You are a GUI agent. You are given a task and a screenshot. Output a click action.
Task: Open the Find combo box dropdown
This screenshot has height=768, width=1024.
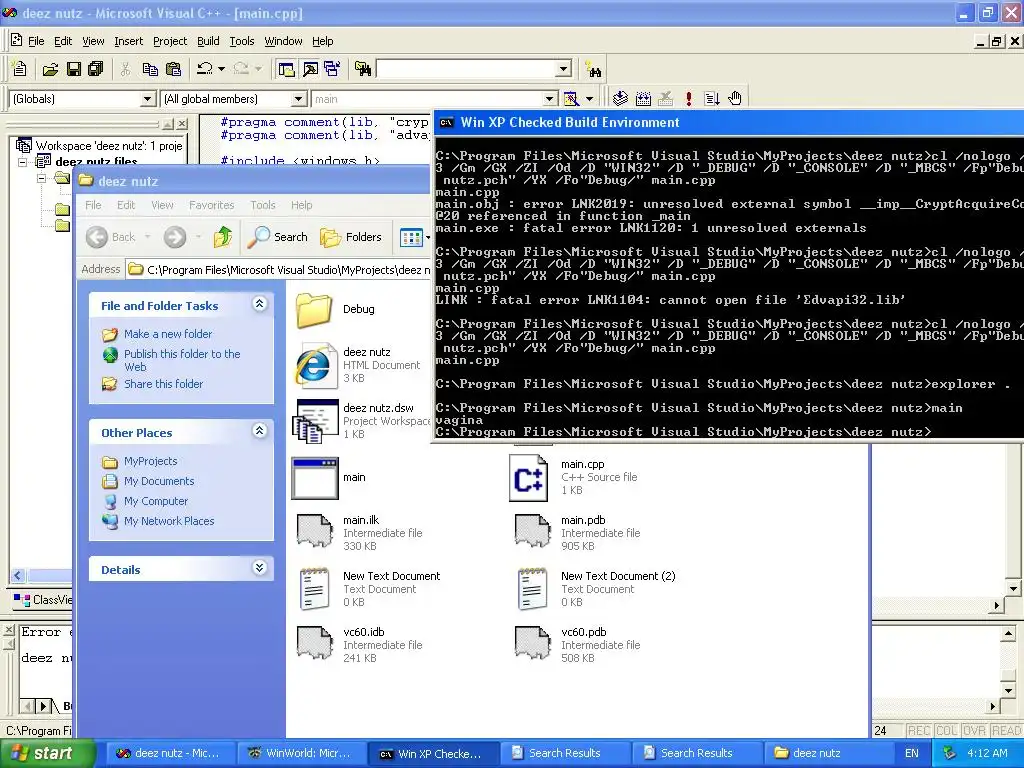564,69
